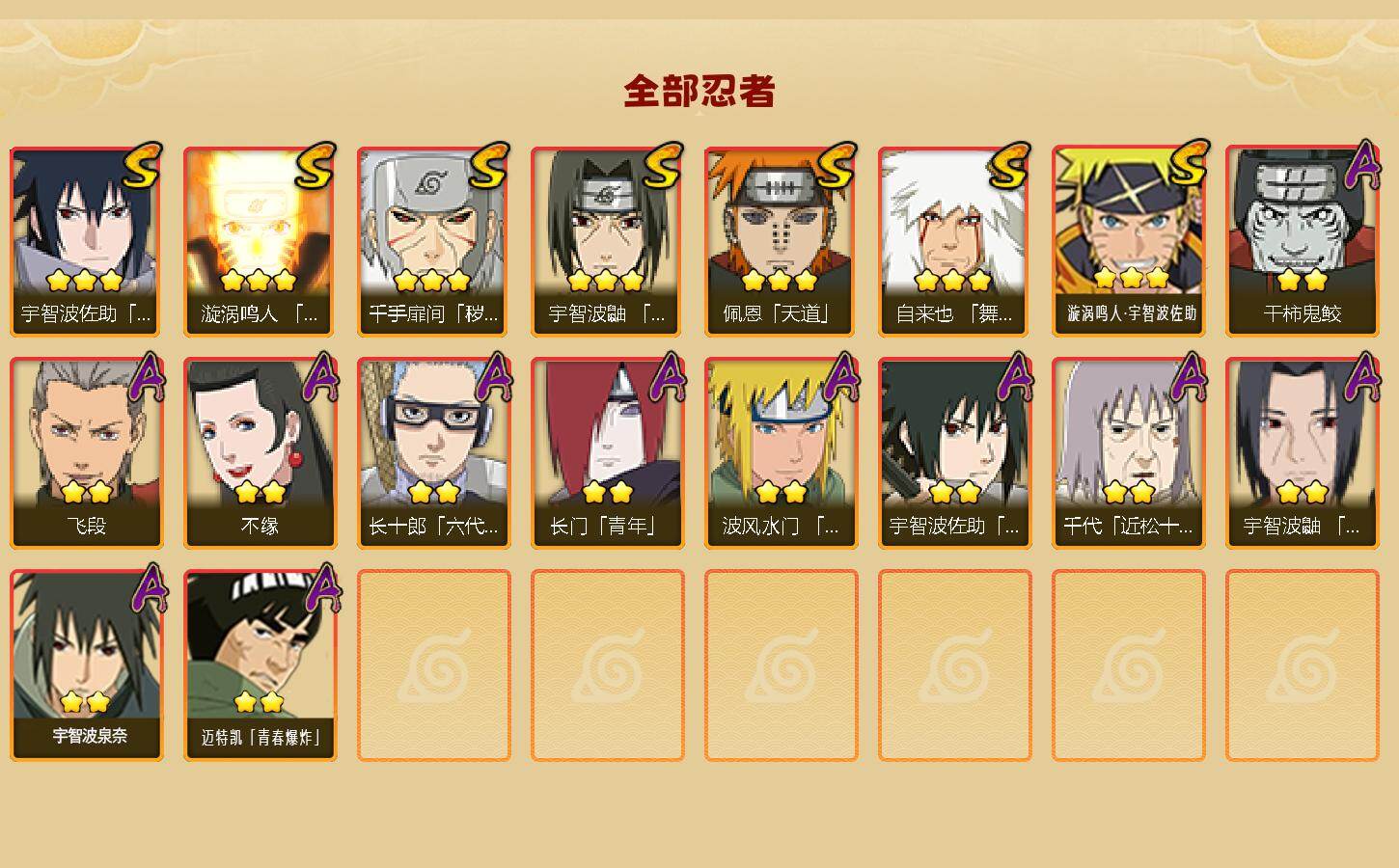The image size is (1399, 868).
Task: Select the 自来也 ninja card
Action: point(953,241)
